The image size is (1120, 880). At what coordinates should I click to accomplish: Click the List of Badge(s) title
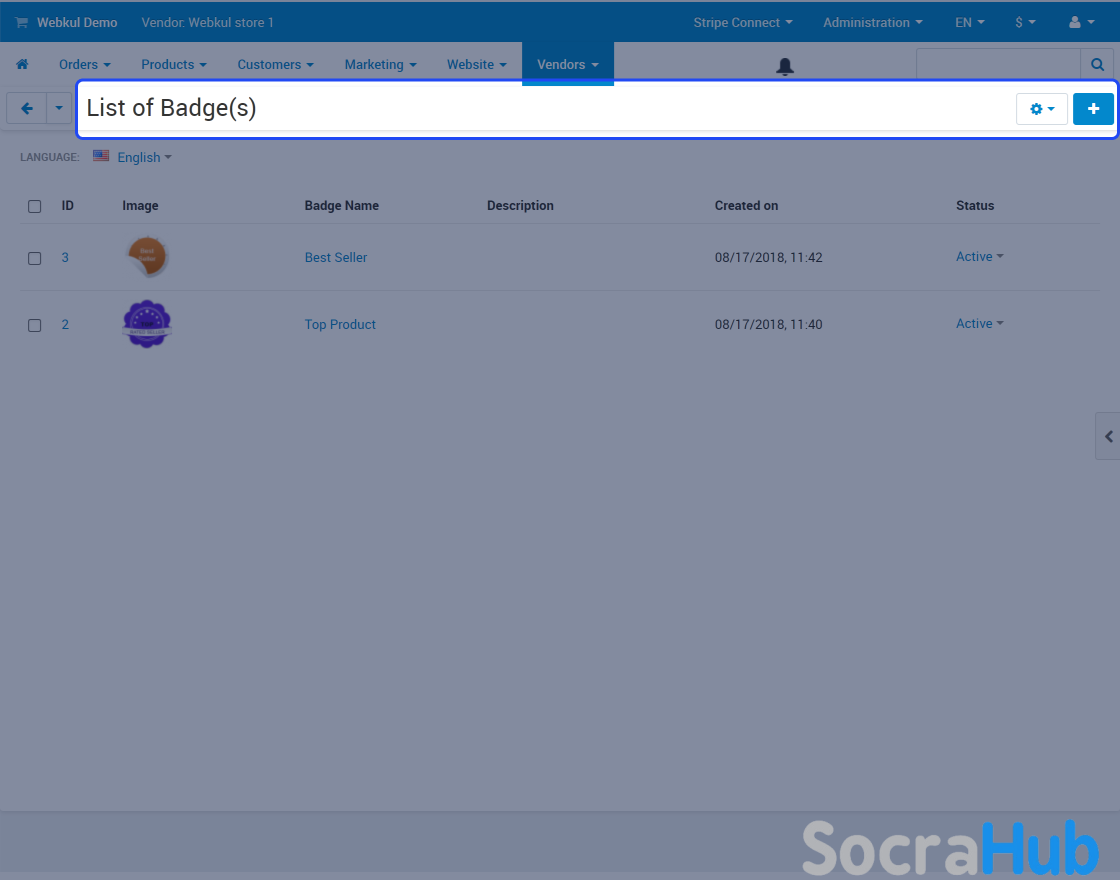pos(171,108)
